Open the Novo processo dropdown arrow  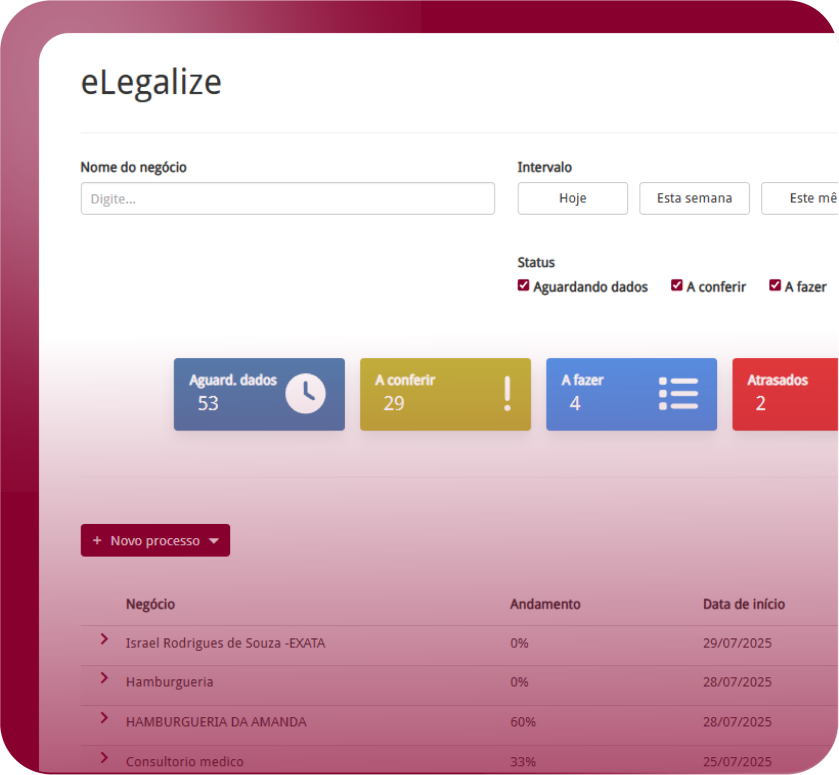[x=213, y=541]
